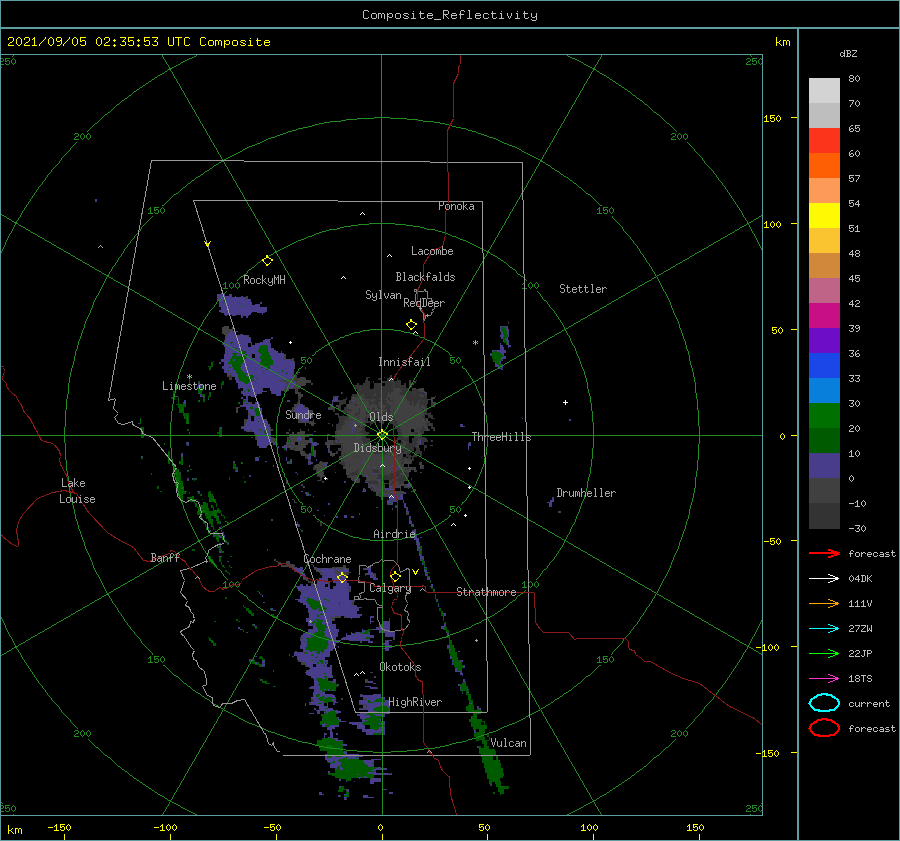The image size is (900, 841).
Task: Click the yellow diamond marker below Cochrane
Action: 342,577
